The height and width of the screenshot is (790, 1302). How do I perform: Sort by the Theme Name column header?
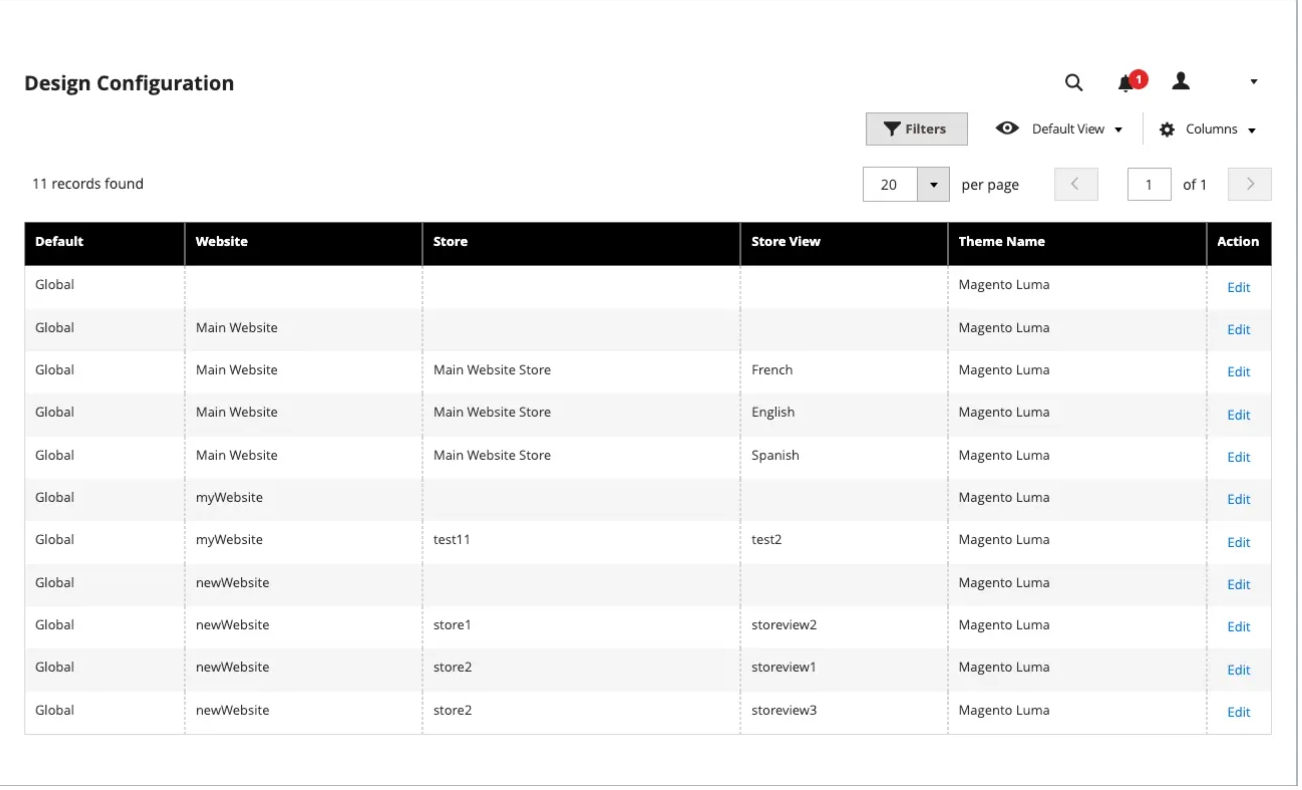(x=1077, y=242)
